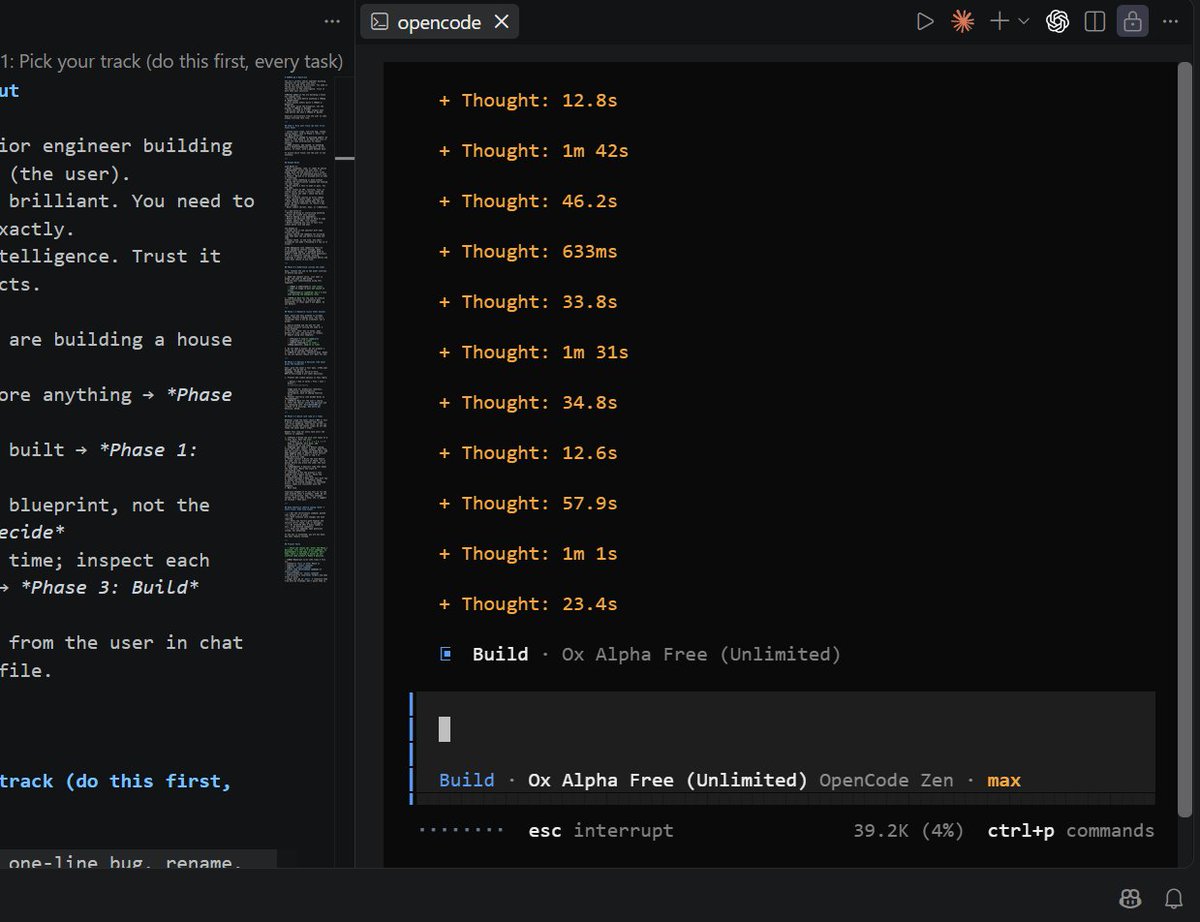The image size is (1200, 922).
Task: Click 'track (do this first,' heading
Action: (x=115, y=781)
